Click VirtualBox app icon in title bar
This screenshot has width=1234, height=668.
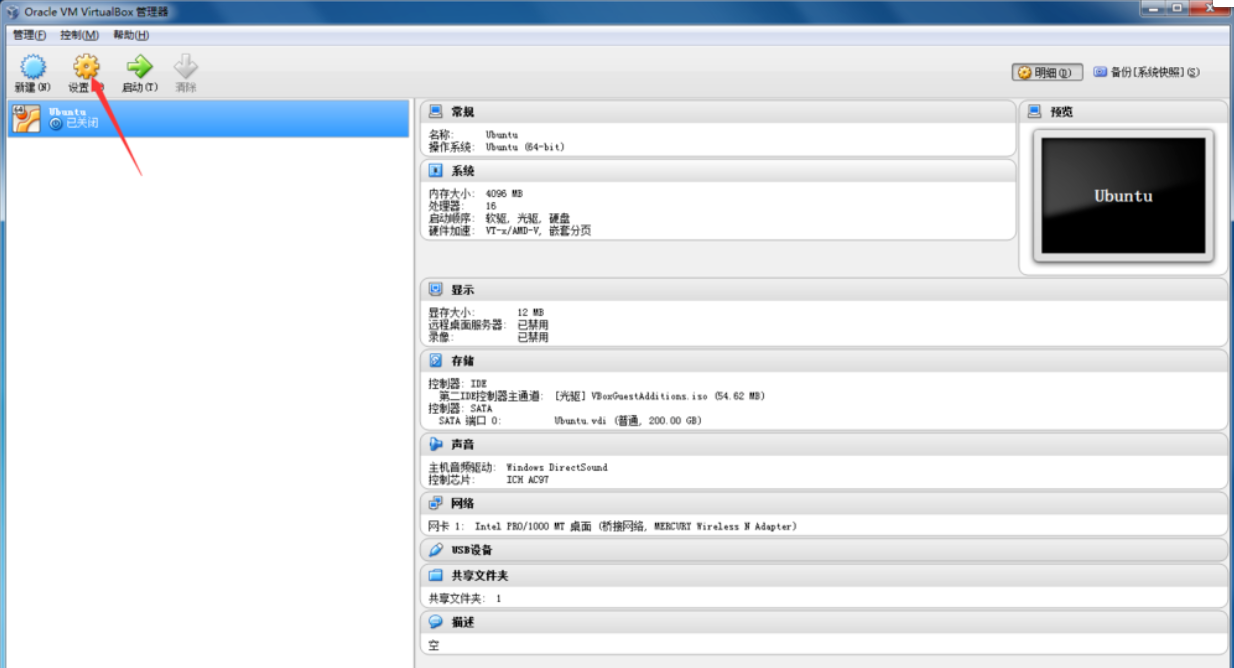(13, 11)
